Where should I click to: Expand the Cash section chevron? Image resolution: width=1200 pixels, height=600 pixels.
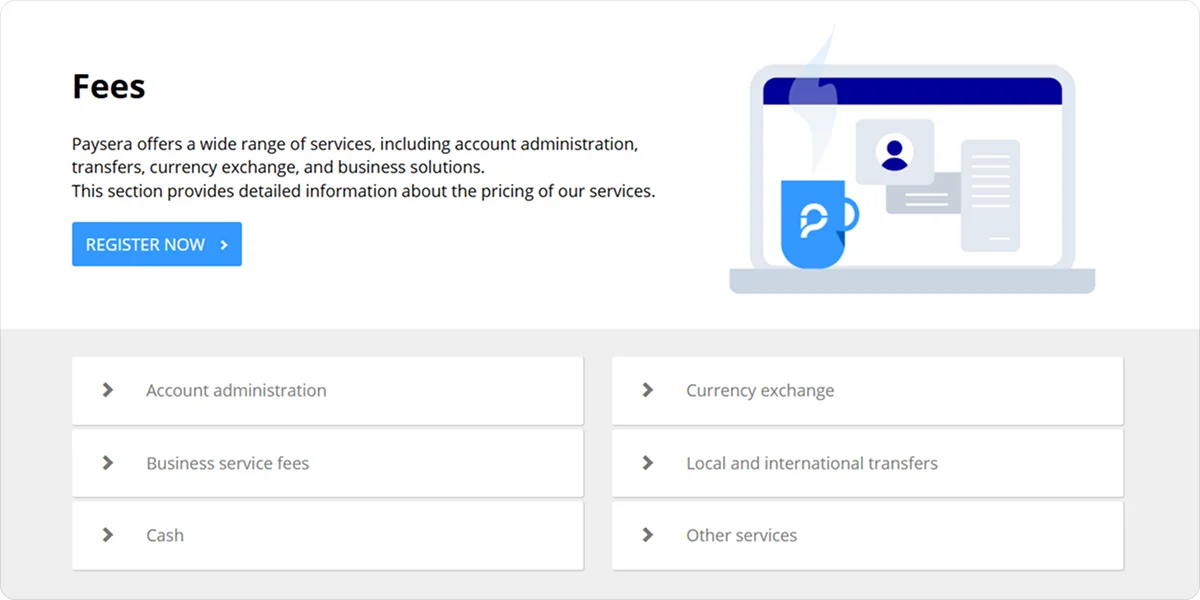click(108, 535)
